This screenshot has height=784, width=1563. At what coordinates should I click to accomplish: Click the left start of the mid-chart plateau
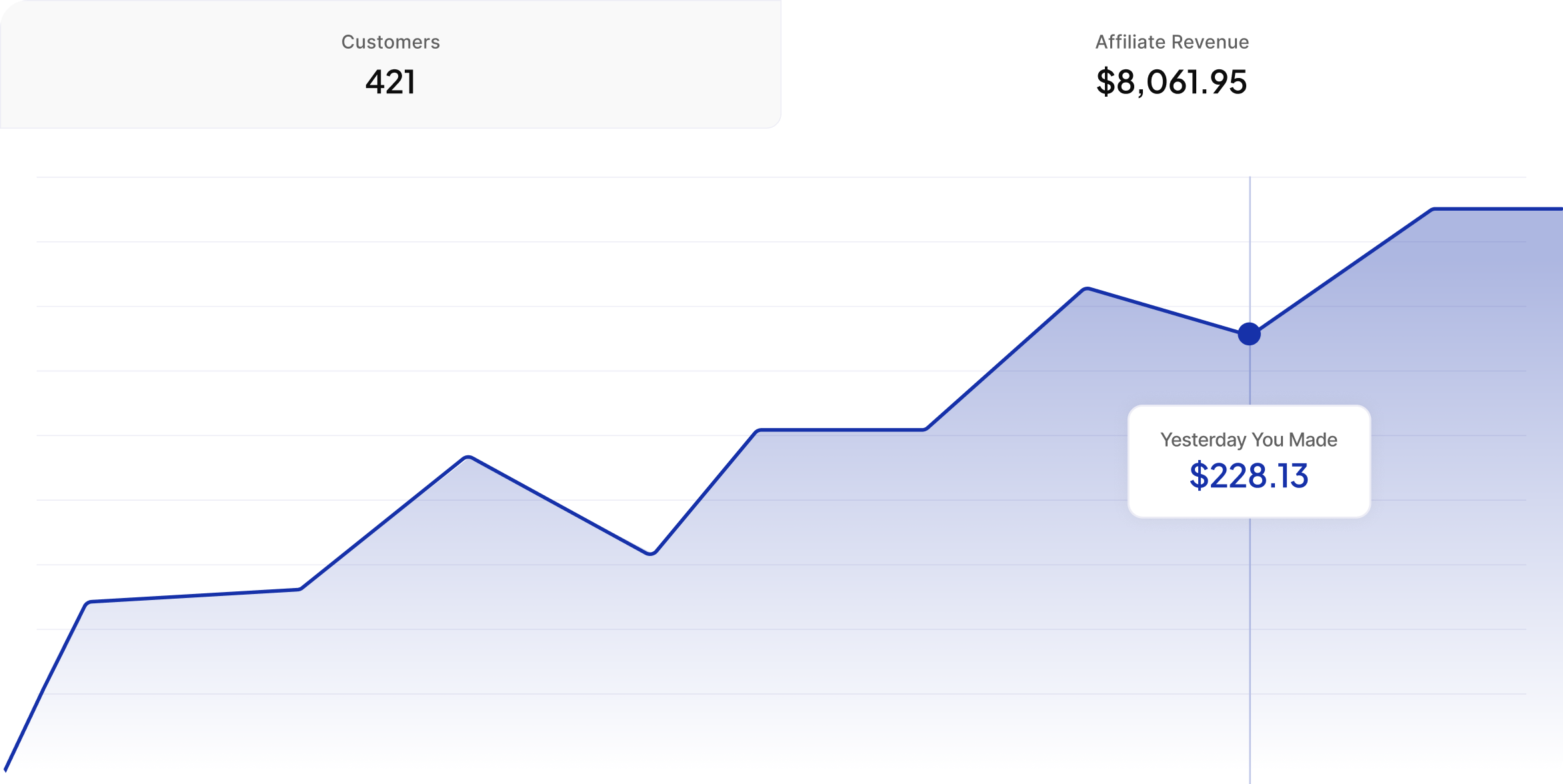[759, 431]
